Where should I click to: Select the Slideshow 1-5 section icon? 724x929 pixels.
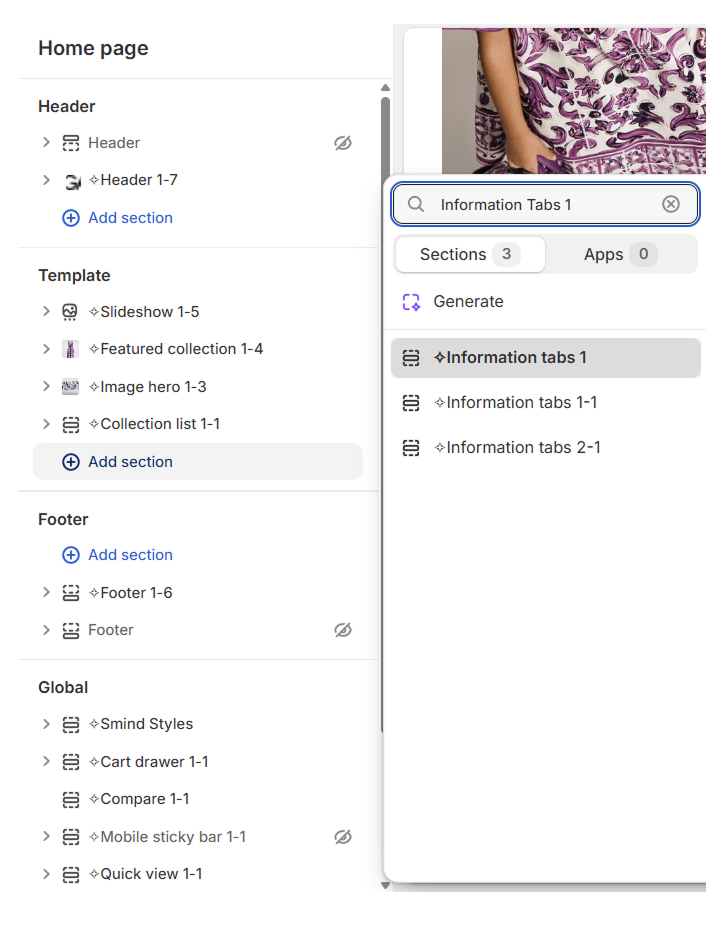click(70, 312)
